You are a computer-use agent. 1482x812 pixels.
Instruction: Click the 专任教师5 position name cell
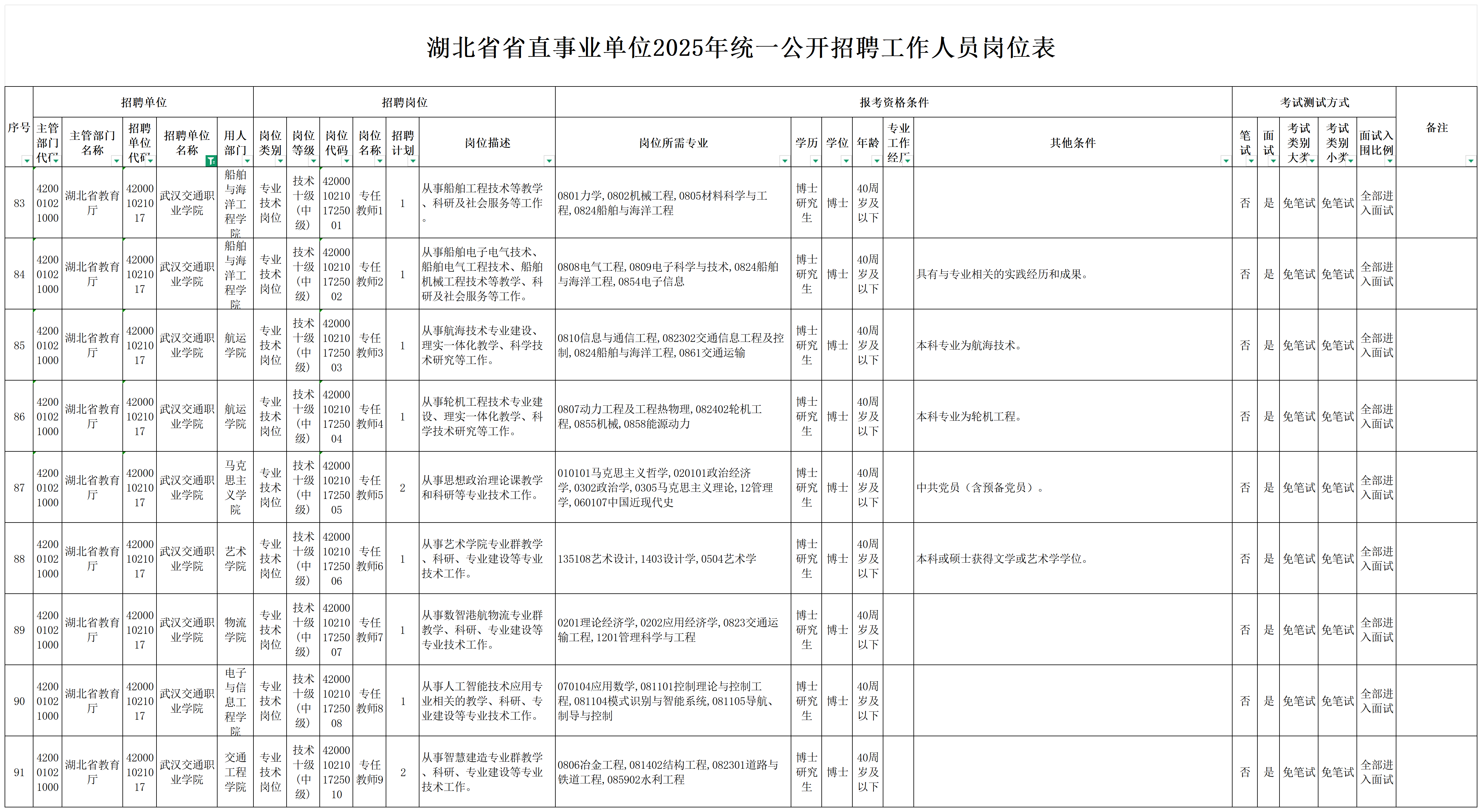[369, 488]
